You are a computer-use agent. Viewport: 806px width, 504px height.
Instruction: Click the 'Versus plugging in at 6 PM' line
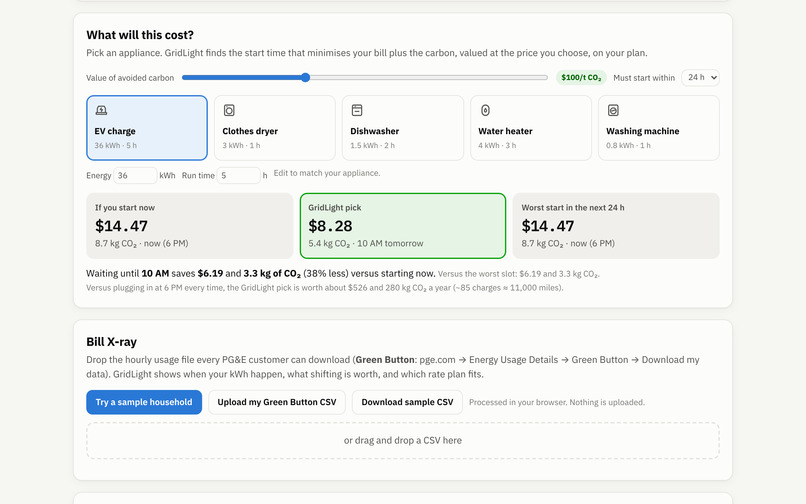pos(325,288)
